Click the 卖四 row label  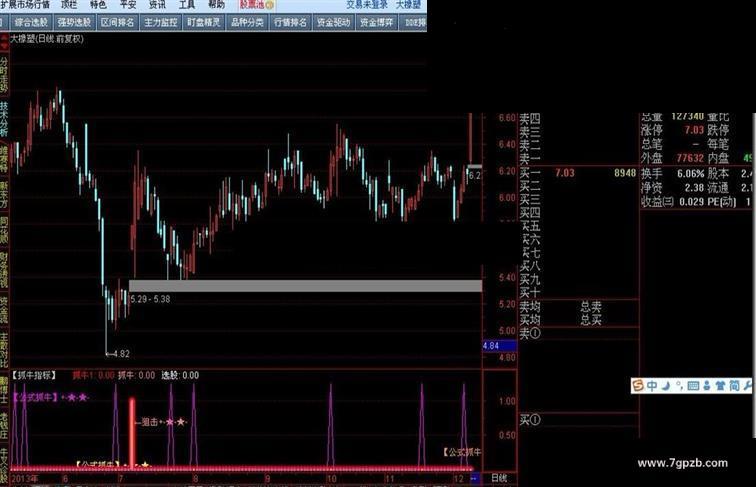click(530, 118)
